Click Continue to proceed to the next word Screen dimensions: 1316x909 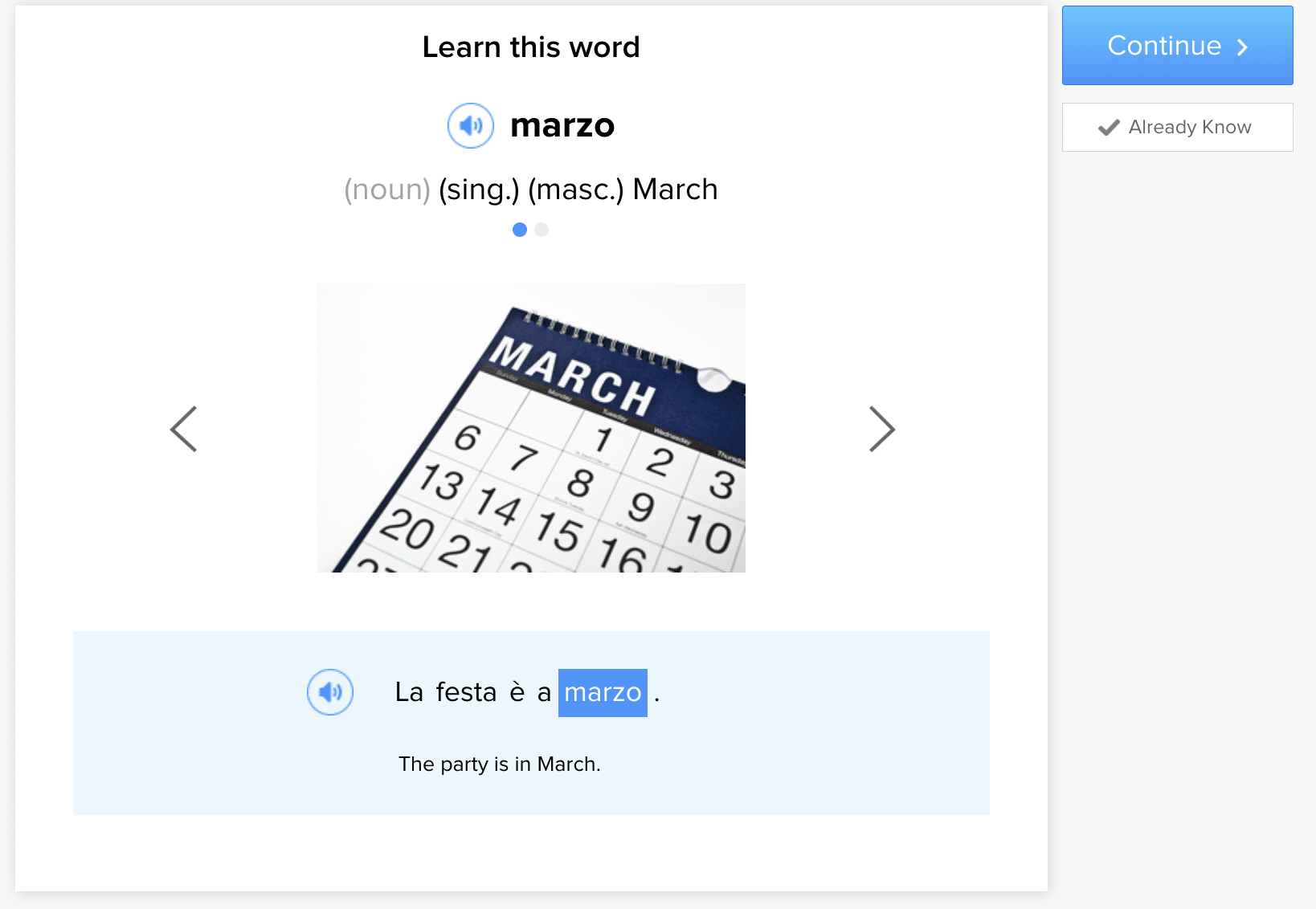pos(1176,46)
